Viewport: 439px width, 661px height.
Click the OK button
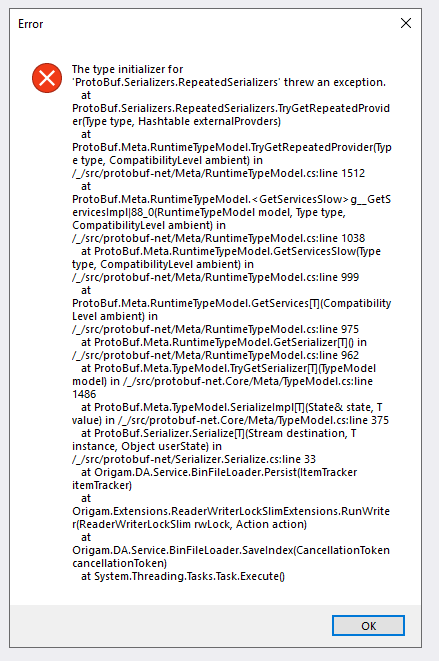(368, 626)
